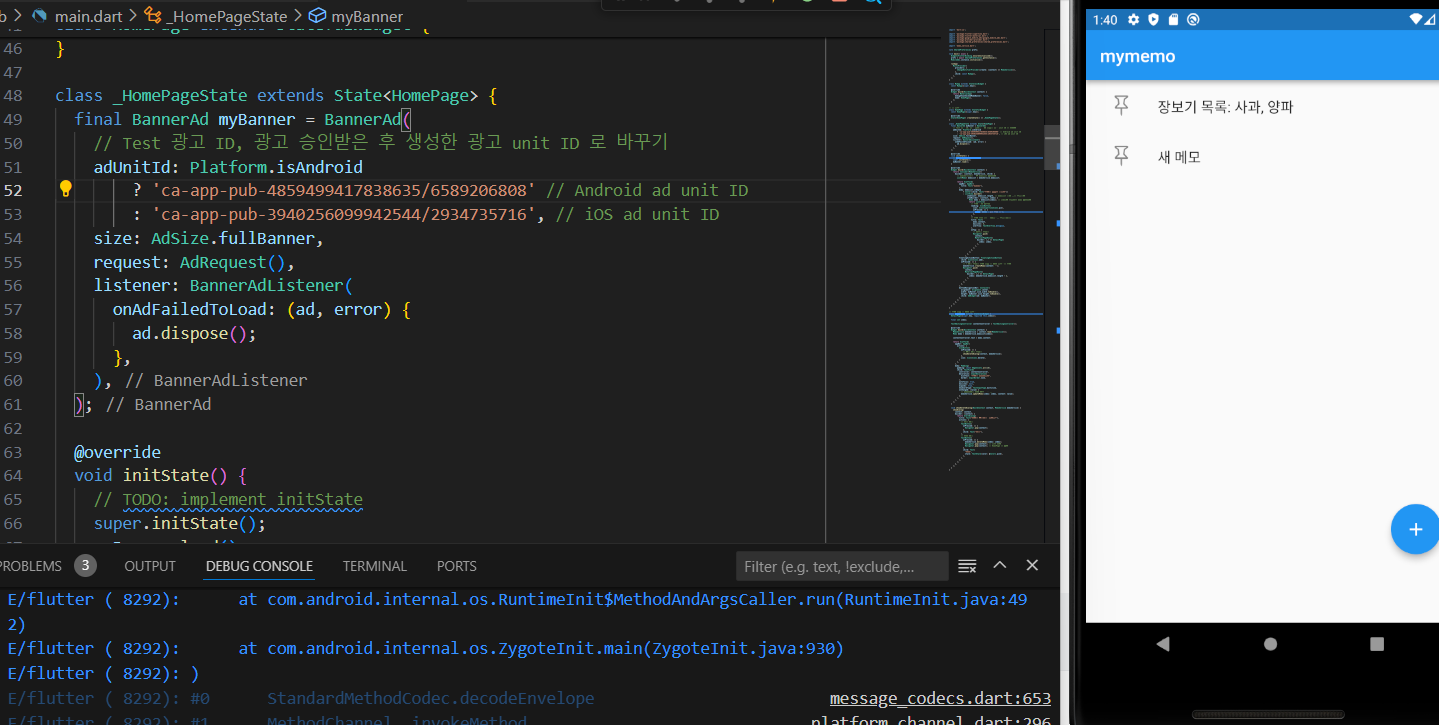Tap the add memo floating button
Viewport: 1439px width, 725px height.
[1415, 529]
